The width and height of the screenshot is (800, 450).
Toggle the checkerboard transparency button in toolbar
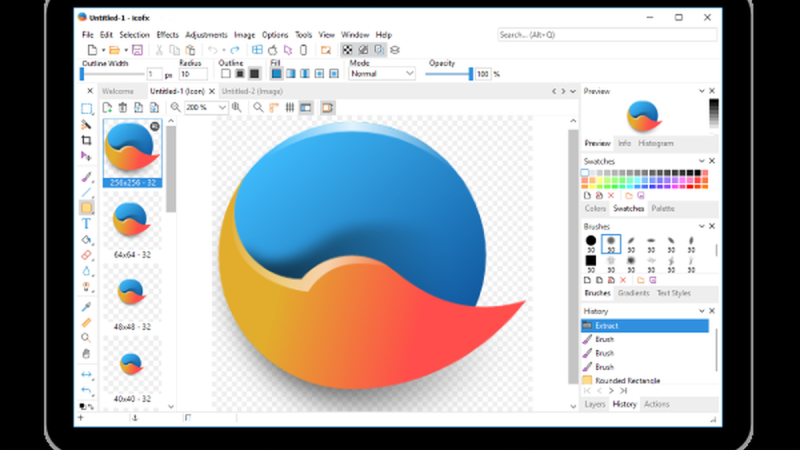tap(347, 50)
